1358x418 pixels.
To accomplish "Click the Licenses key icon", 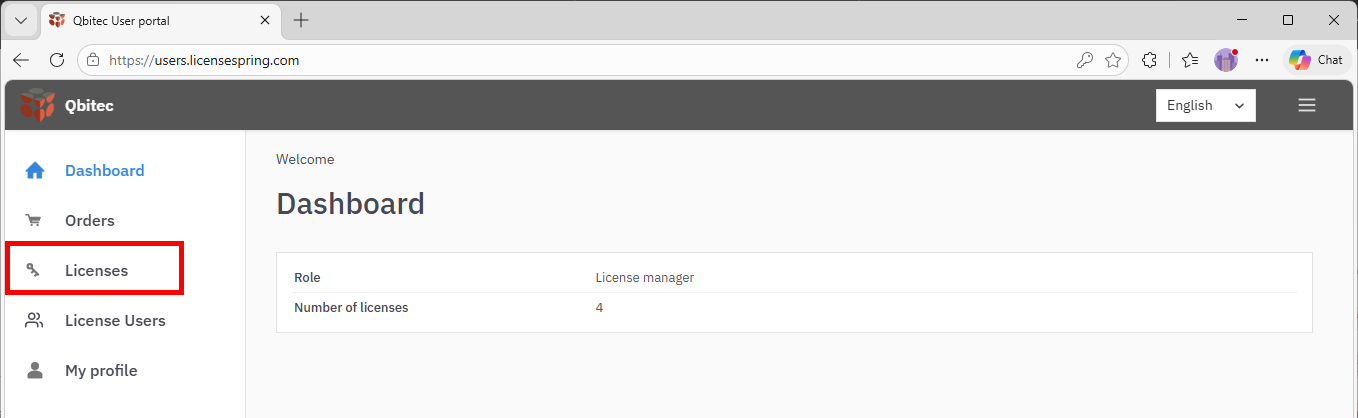I will point(35,271).
